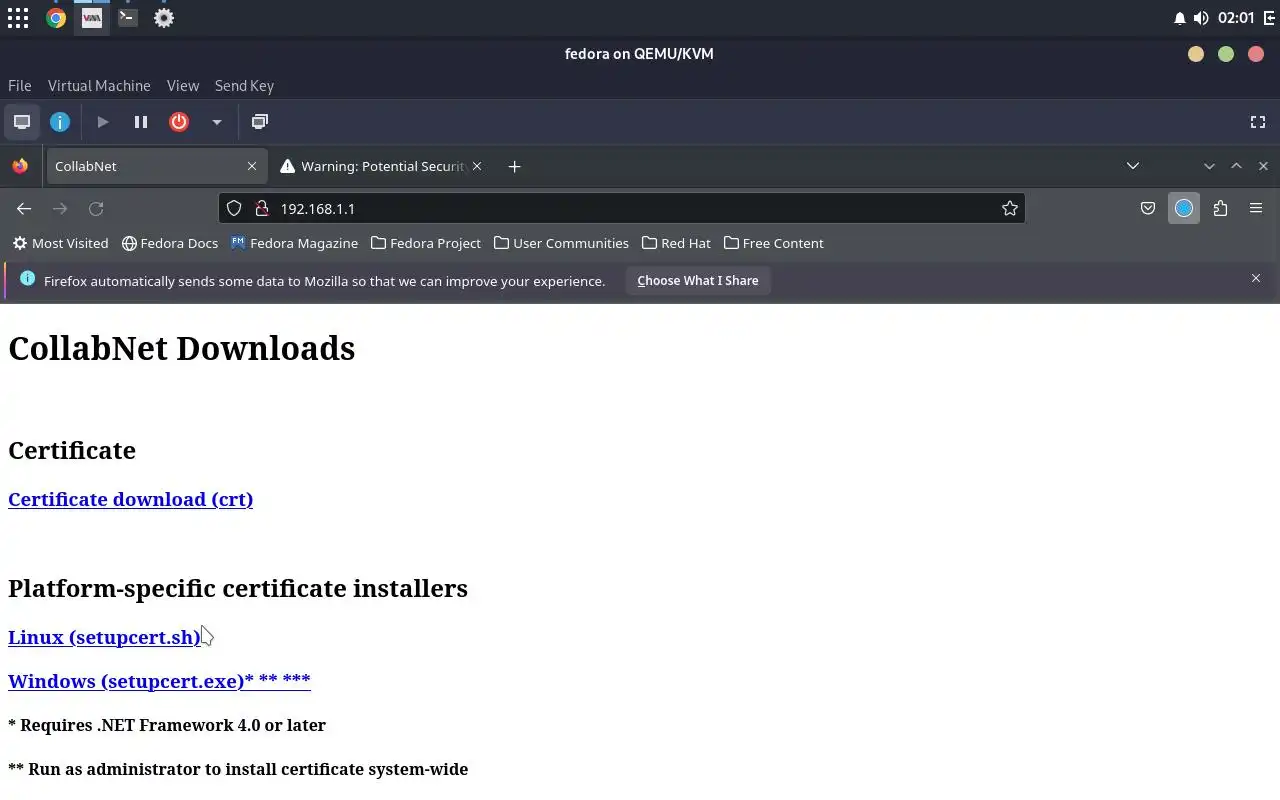The image size is (1280, 800).
Task: Show virtual hardware details info
Action: point(60,122)
